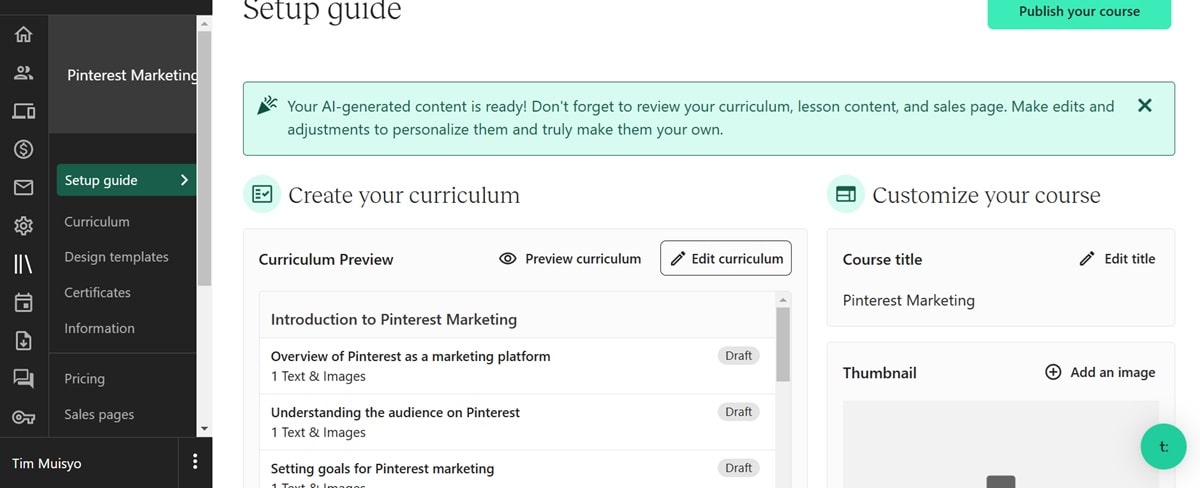Click the pencil icon beside Edit title

coord(1087,258)
